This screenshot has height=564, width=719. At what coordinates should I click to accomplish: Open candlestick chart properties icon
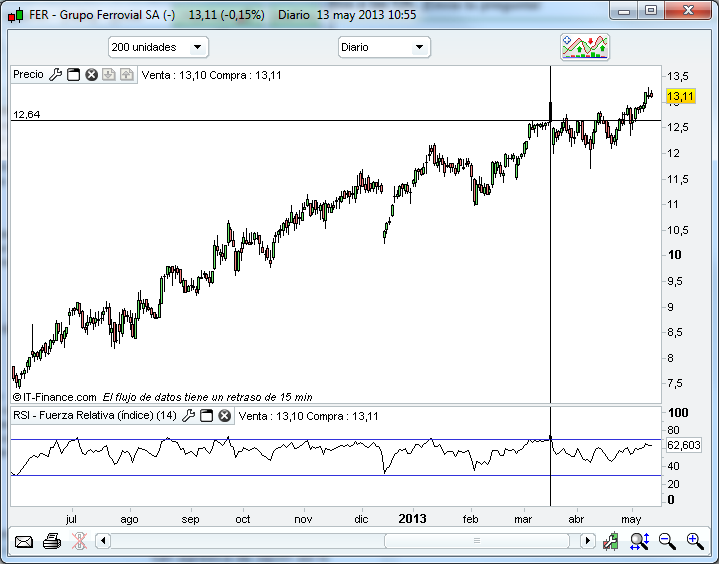pyautogui.click(x=611, y=542)
